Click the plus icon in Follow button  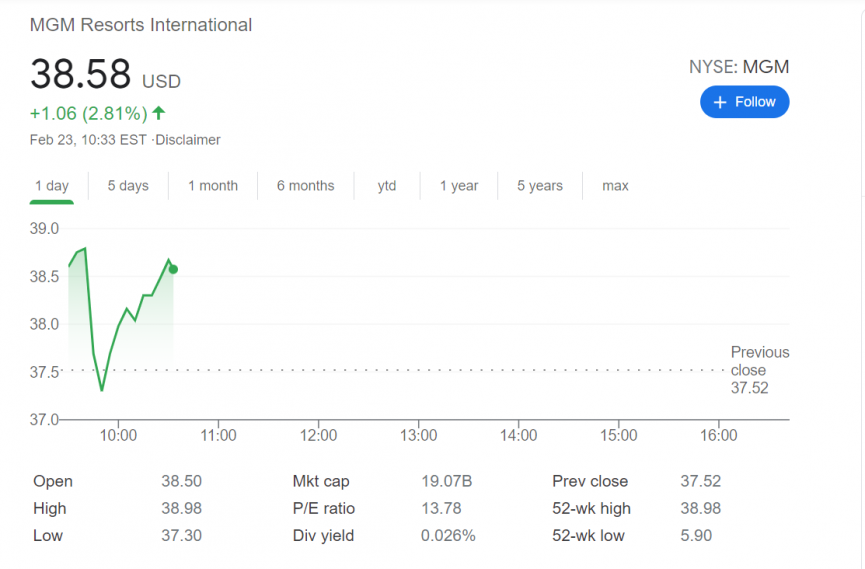(x=719, y=102)
